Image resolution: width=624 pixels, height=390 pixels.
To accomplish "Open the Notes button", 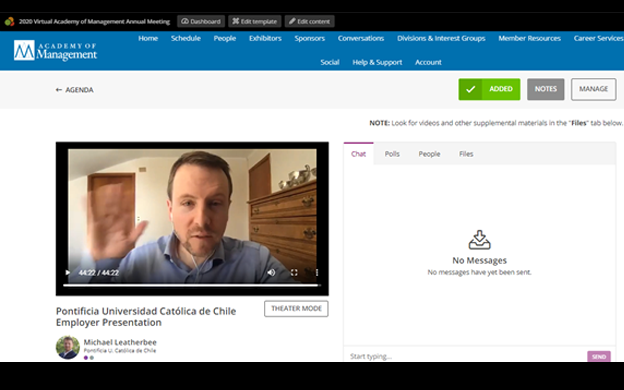I will (x=546, y=89).
